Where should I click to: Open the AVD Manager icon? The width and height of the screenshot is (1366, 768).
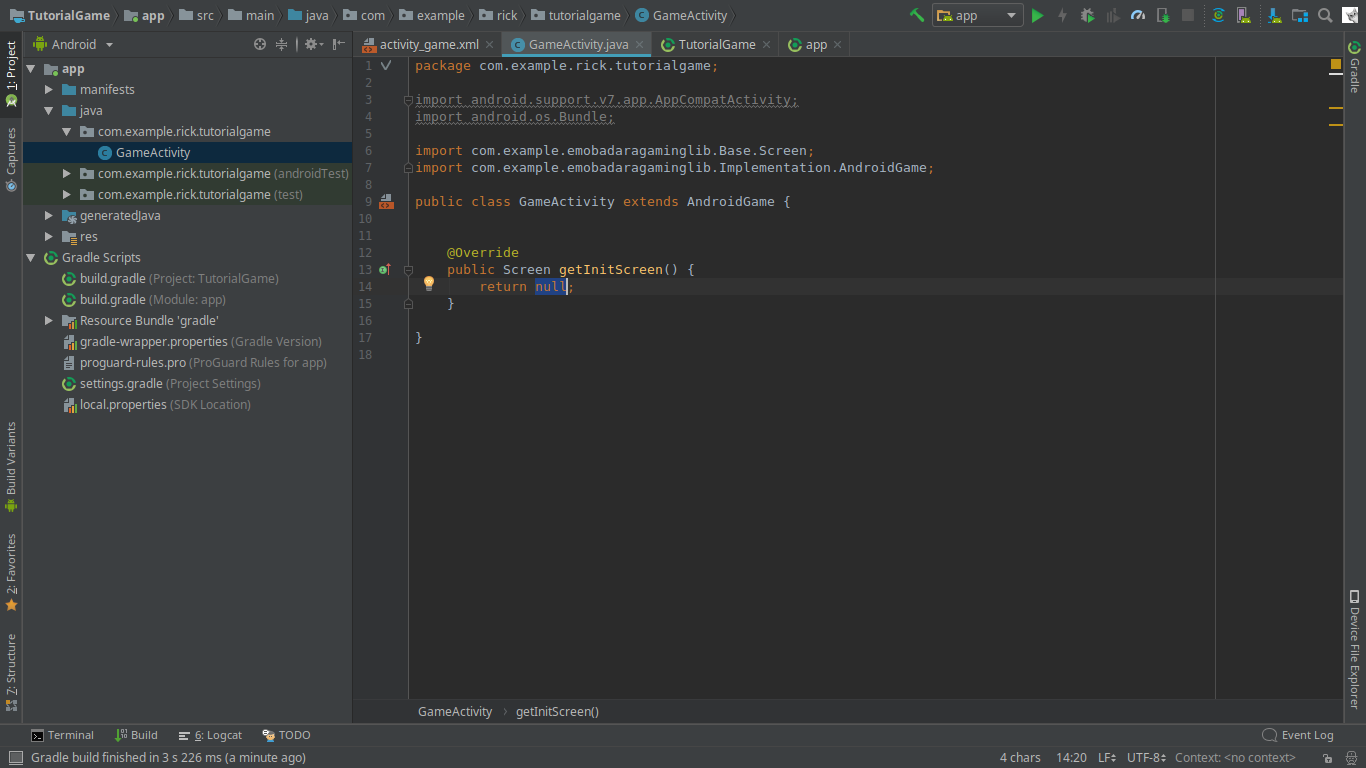pos(1243,15)
